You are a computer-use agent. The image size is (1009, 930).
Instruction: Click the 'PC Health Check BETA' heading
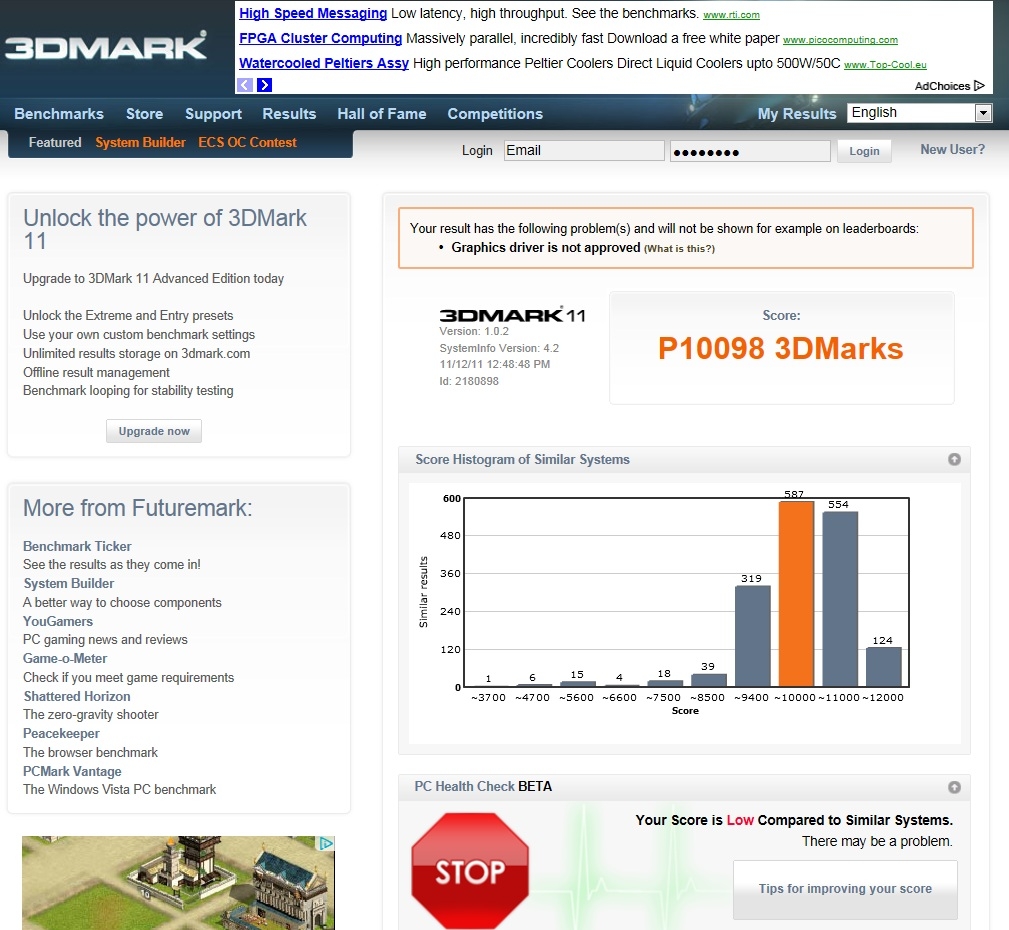point(483,786)
